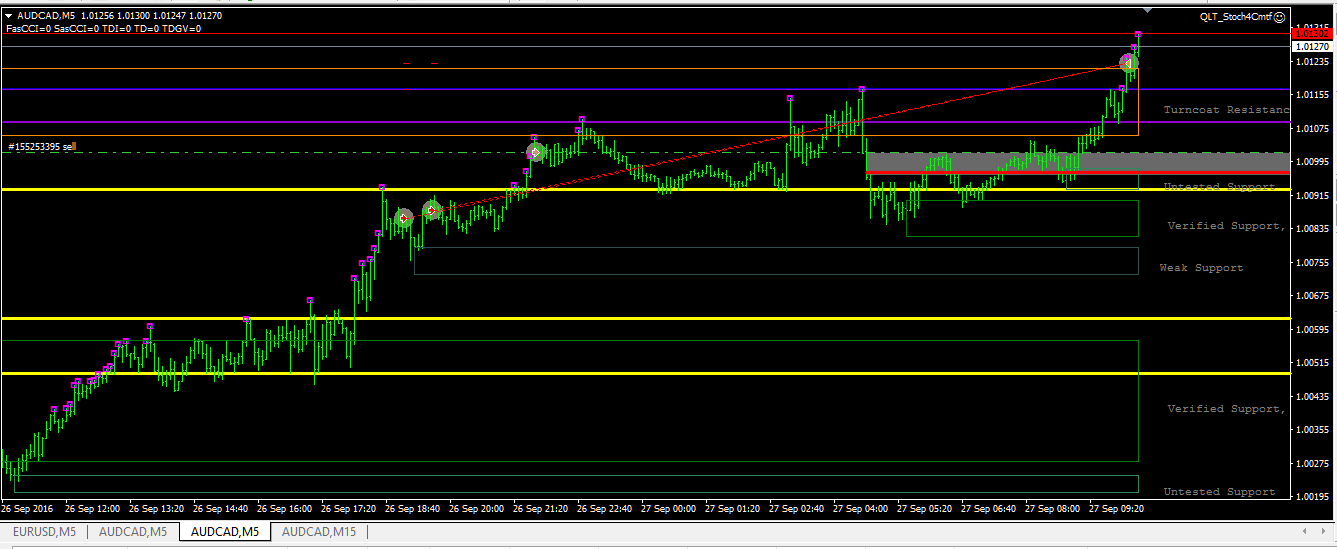Click the white 1.01270 current price label

tap(1311, 47)
